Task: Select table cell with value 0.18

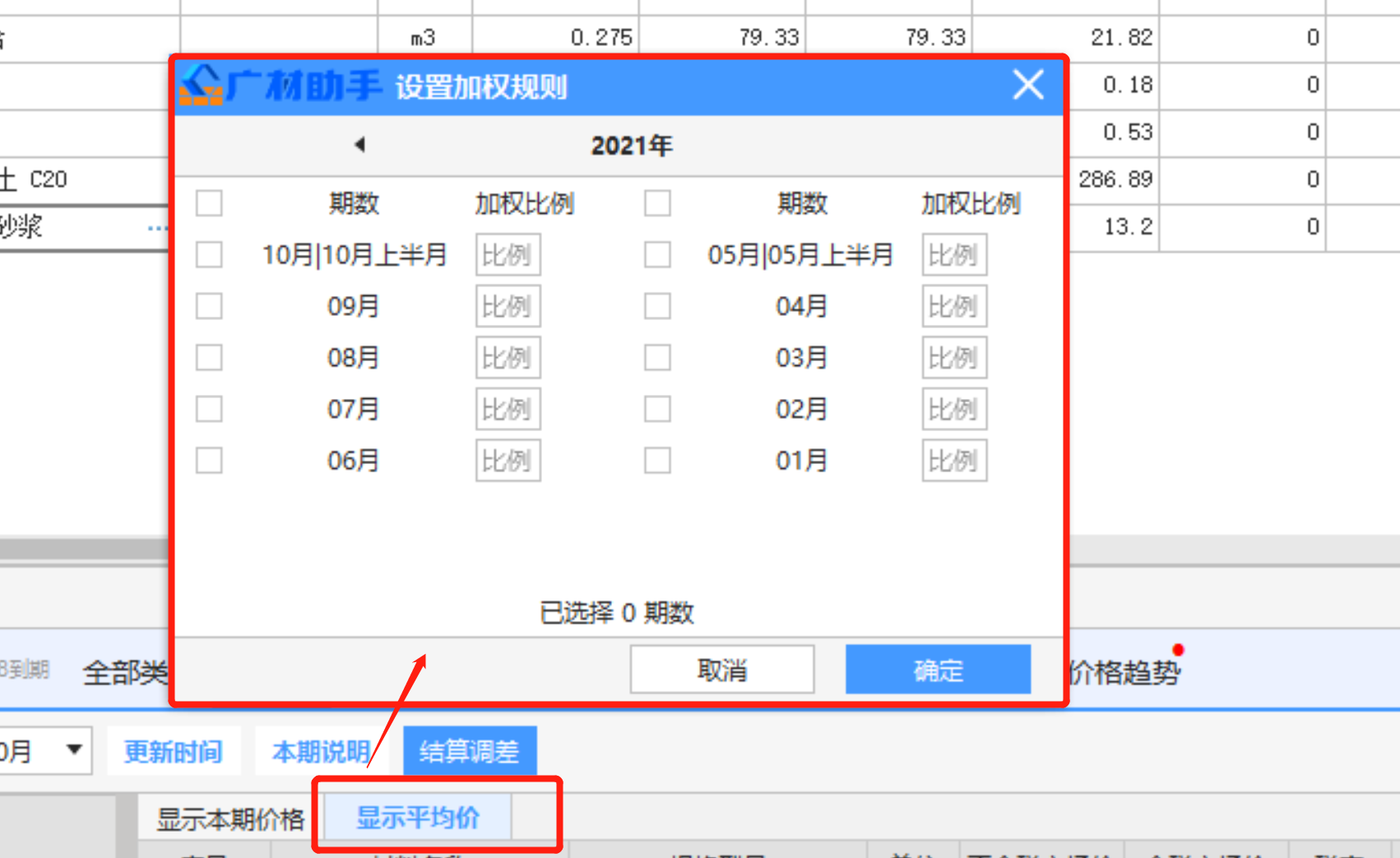Action: (x=1114, y=86)
